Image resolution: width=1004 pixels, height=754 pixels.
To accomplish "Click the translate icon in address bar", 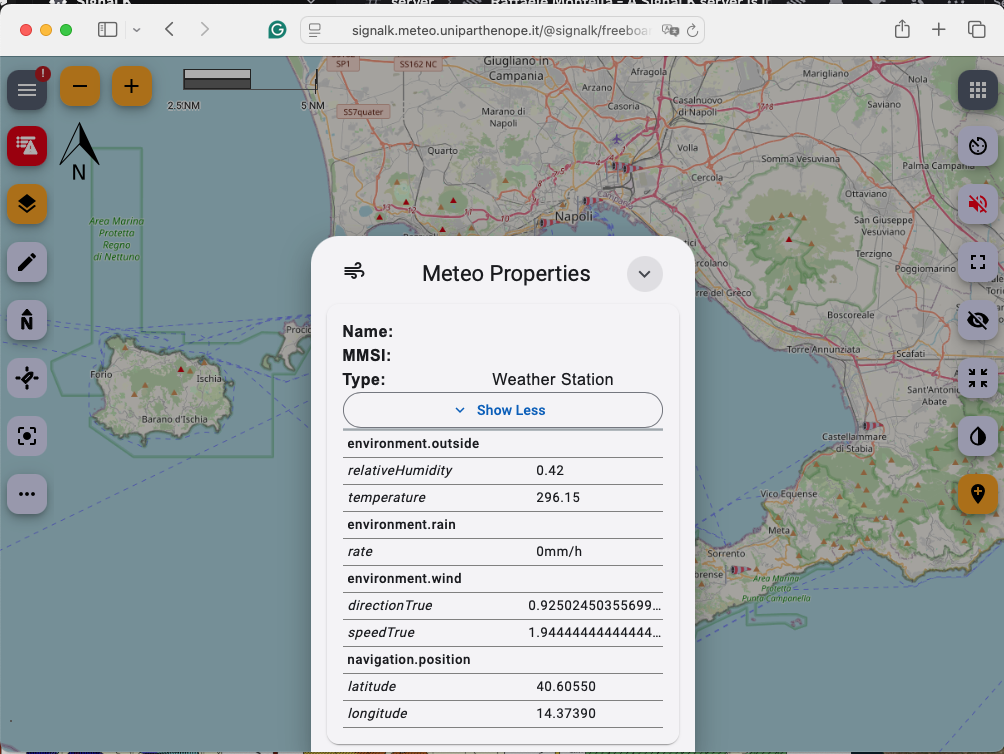I will tap(670, 30).
